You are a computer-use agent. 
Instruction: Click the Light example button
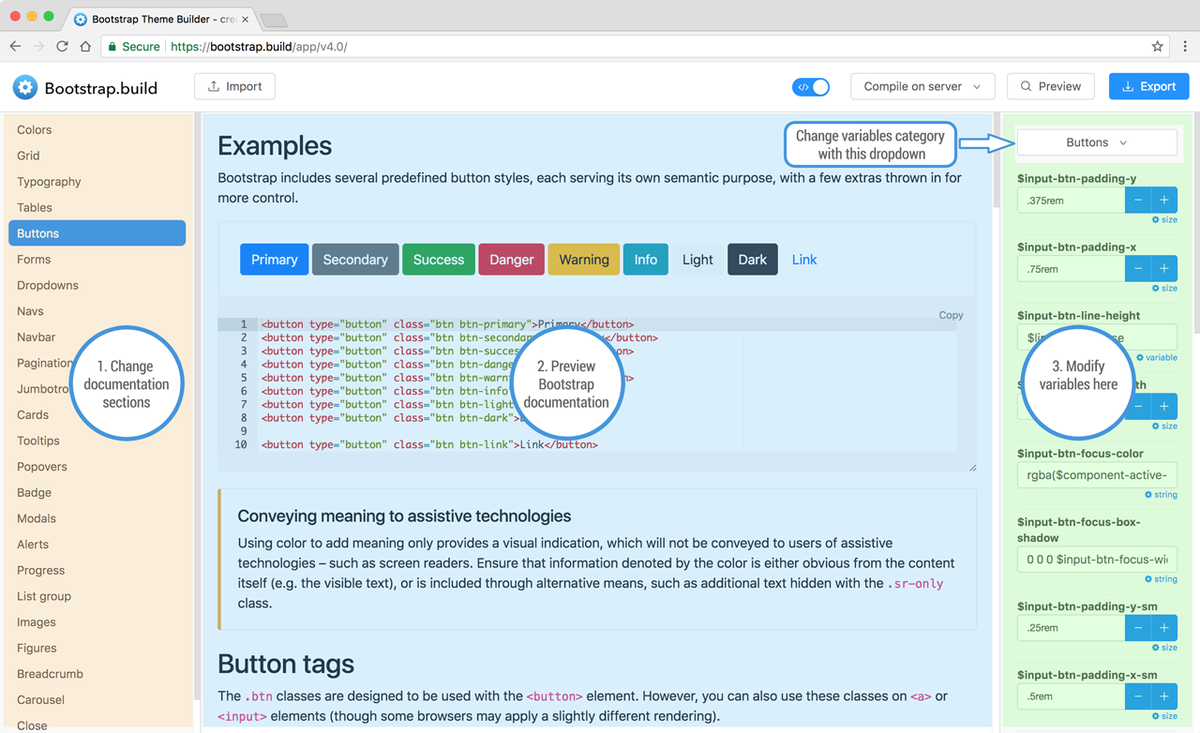(698, 259)
